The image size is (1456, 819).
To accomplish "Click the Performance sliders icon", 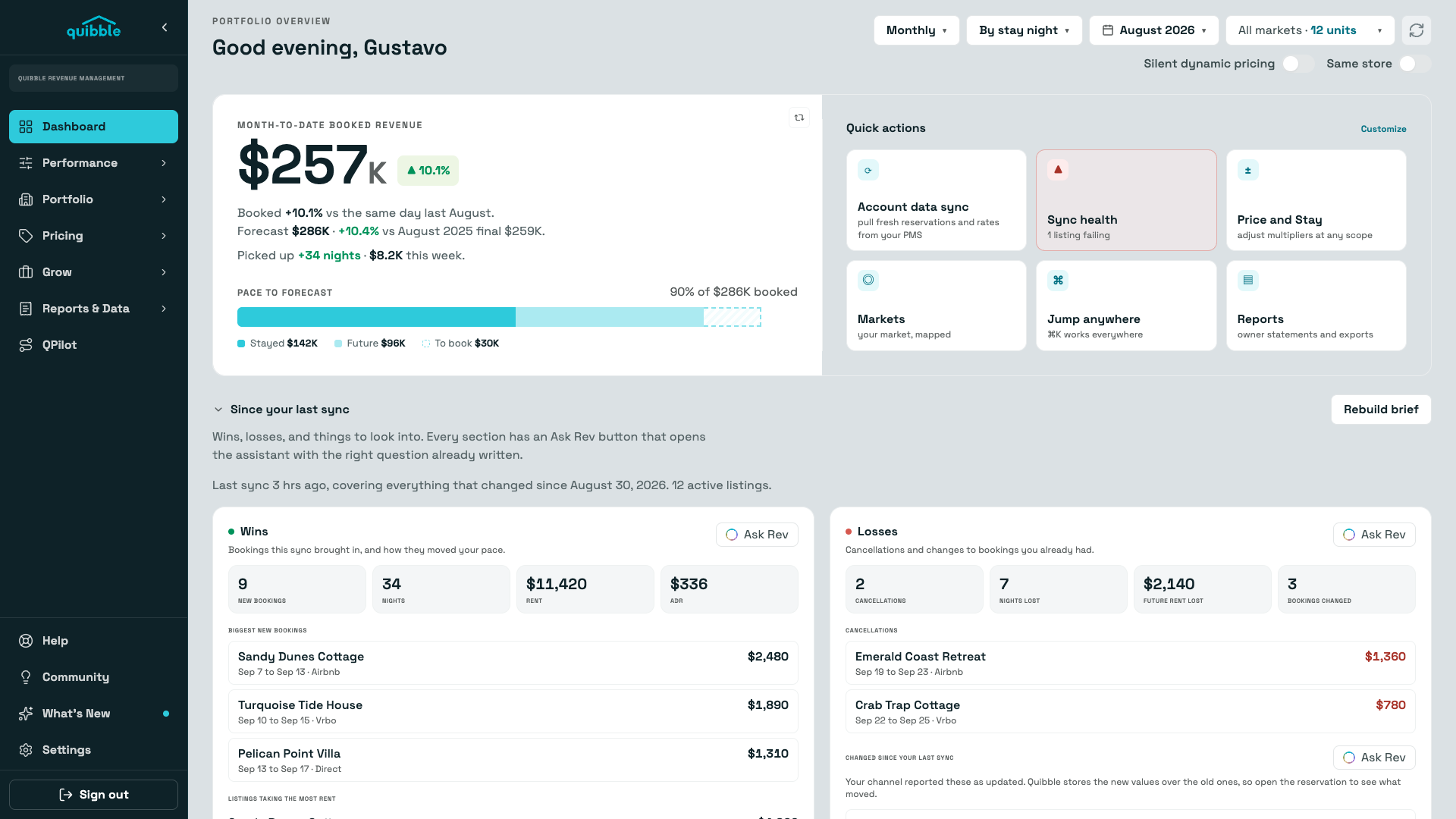I will [26, 163].
